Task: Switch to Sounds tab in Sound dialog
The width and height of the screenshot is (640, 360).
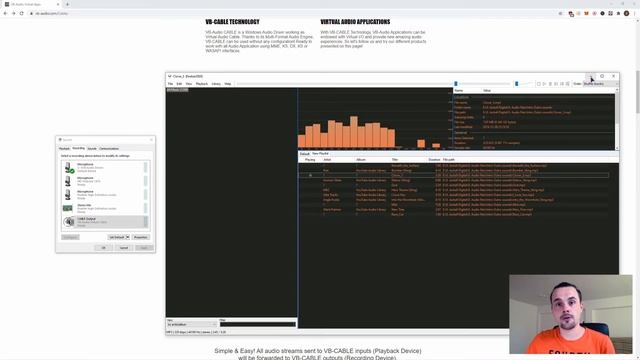Action: click(92, 149)
